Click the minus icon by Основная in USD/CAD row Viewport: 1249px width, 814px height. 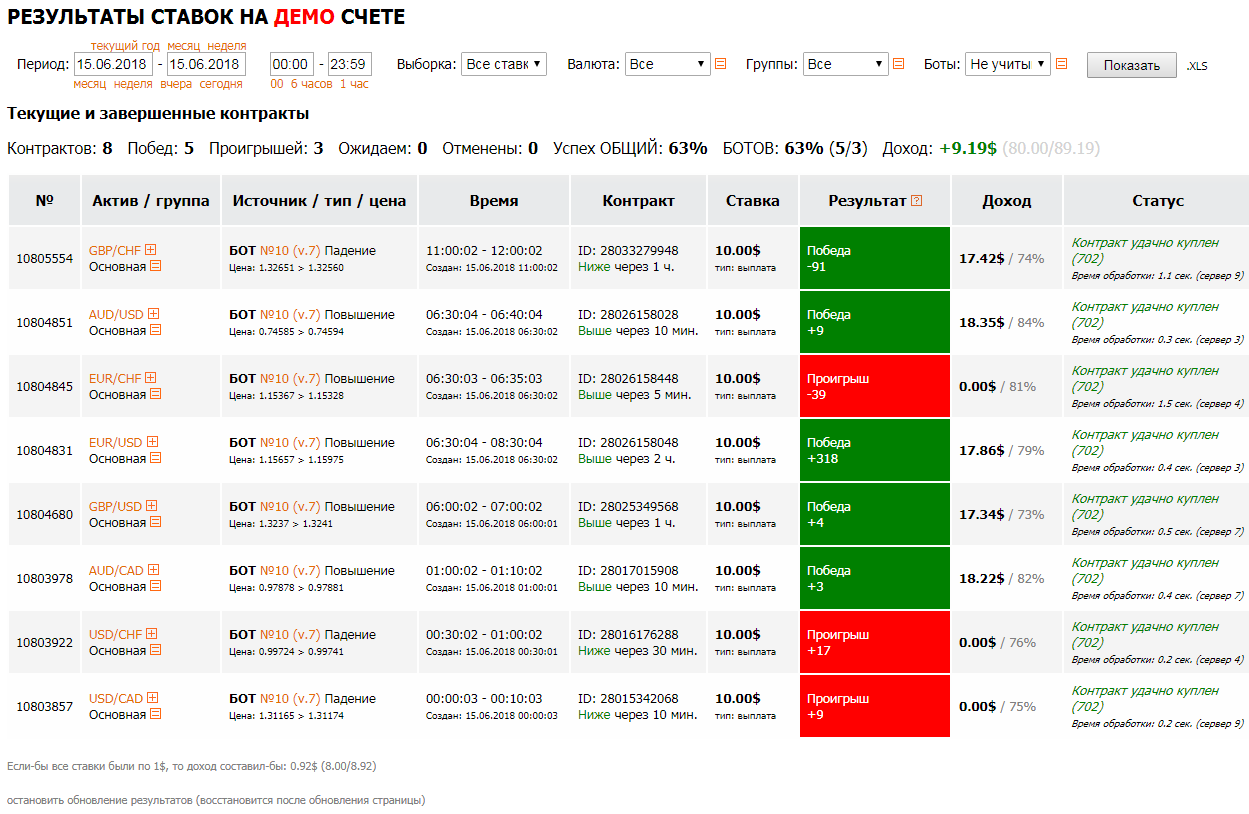[x=155, y=714]
